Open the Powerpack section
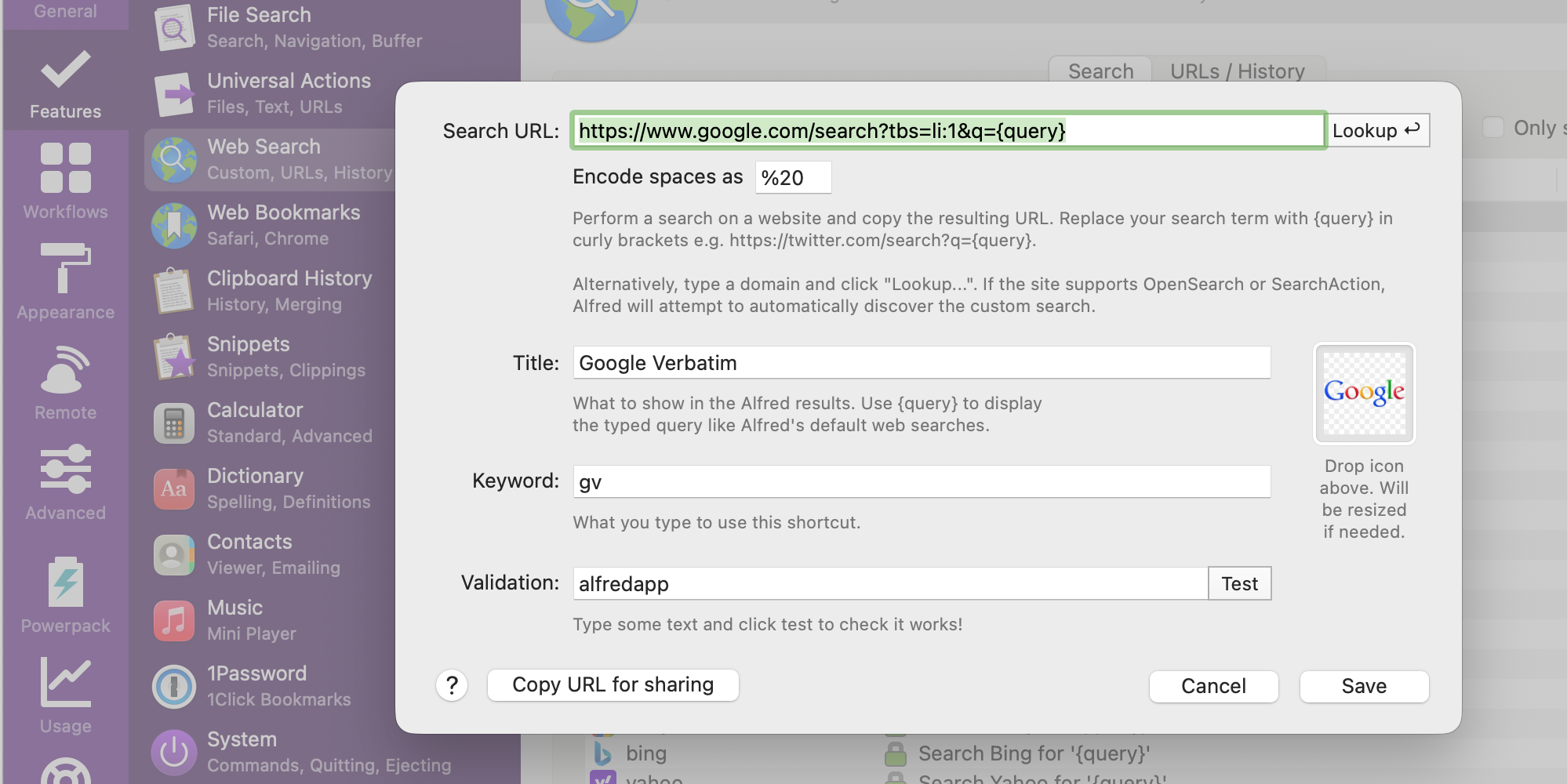Viewport: 1567px width, 784px height. 65,594
